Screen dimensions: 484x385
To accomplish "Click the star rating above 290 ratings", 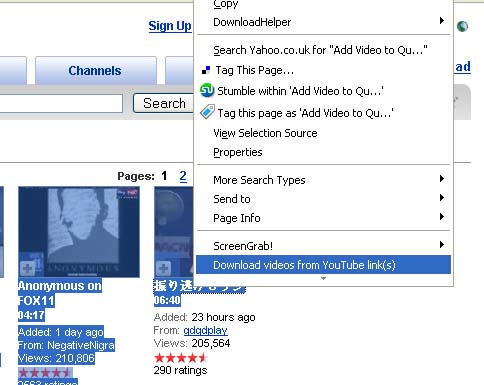I will coord(180,358).
